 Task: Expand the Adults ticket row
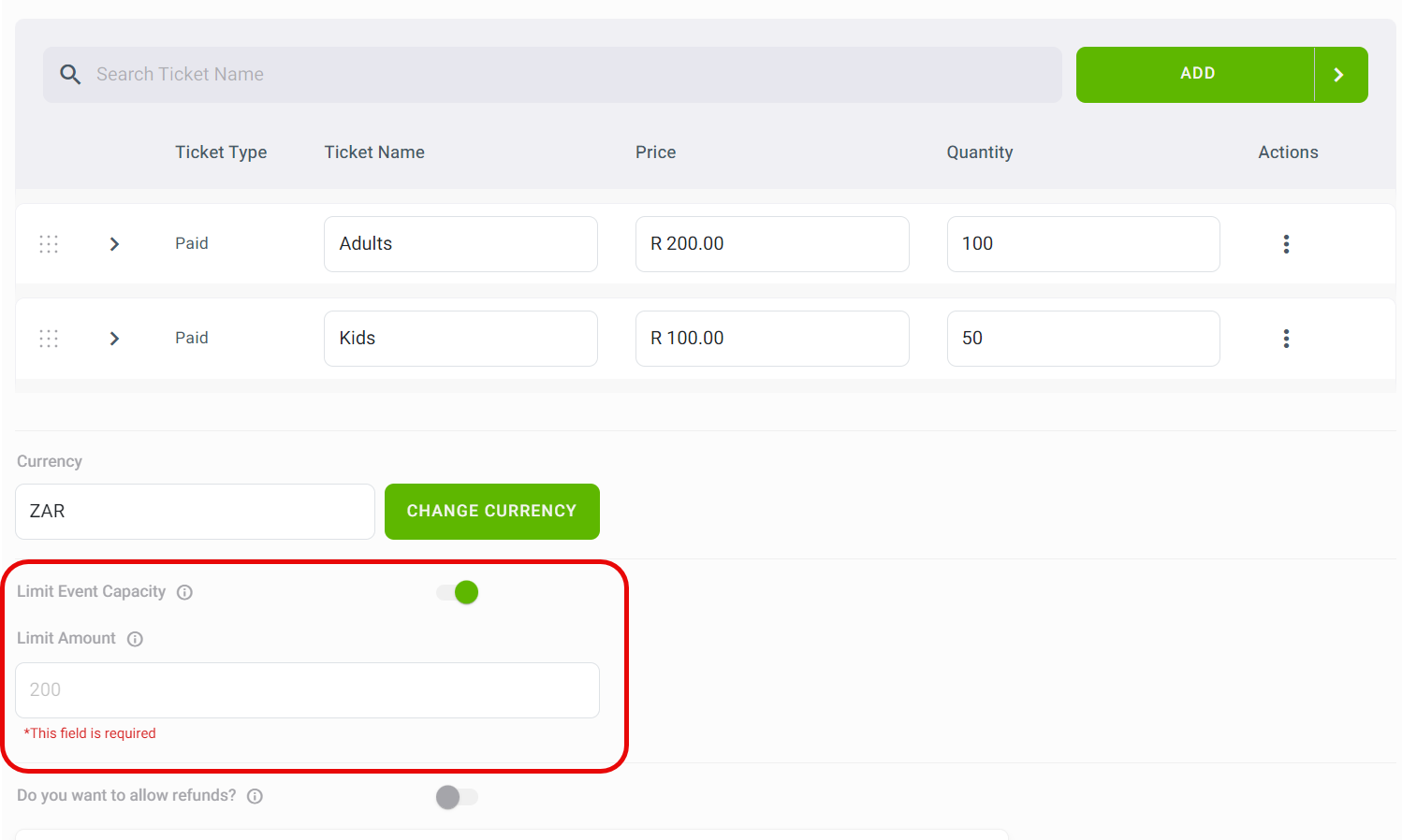coord(114,244)
